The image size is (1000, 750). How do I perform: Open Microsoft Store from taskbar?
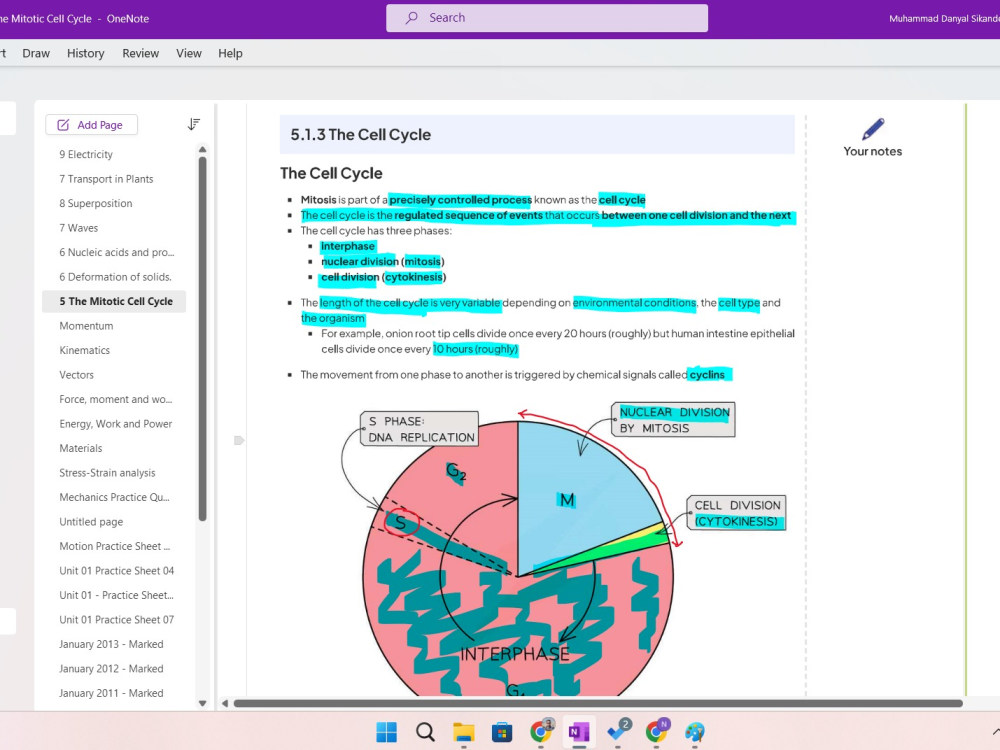click(x=502, y=732)
